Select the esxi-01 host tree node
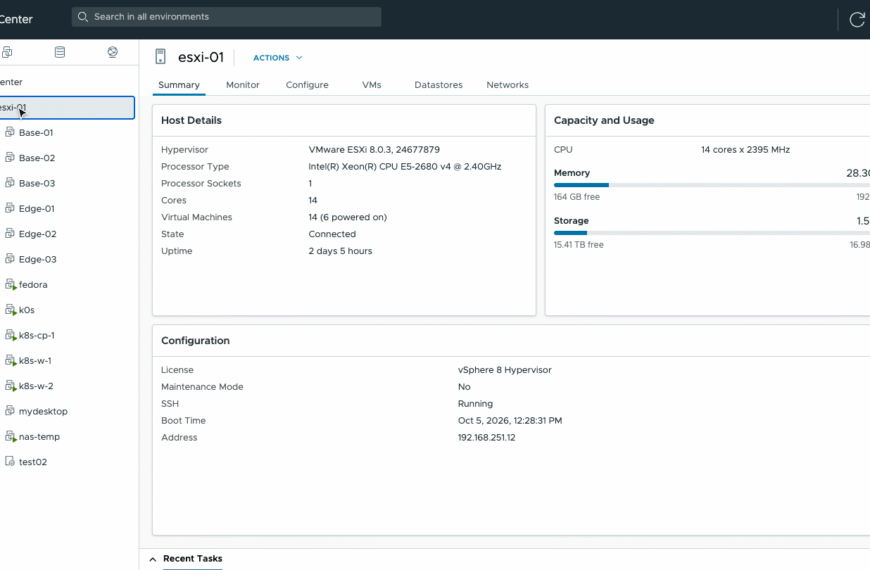The height and width of the screenshot is (570, 870). click(x=67, y=108)
